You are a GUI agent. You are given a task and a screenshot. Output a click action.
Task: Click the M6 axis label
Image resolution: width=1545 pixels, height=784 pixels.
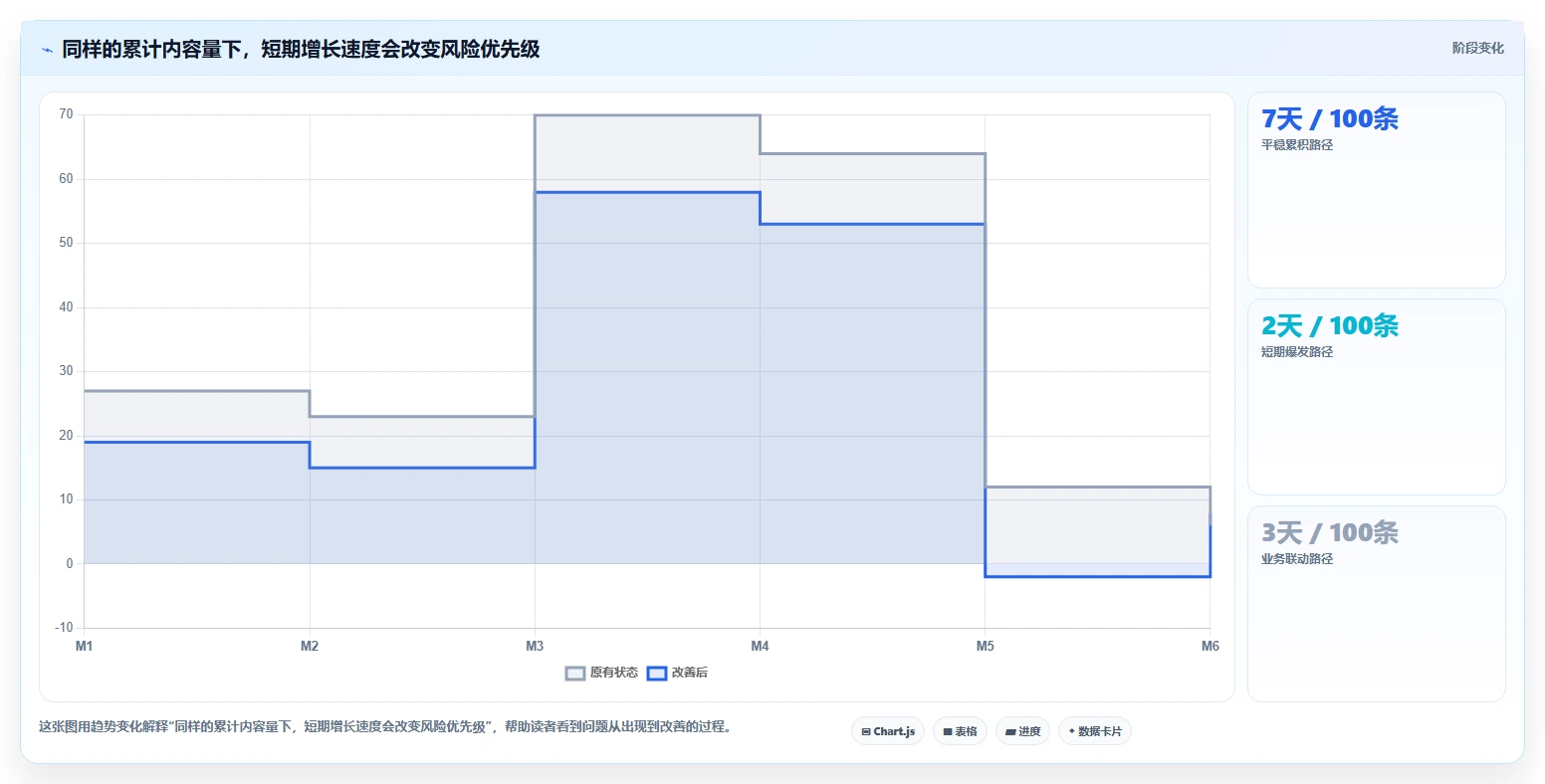[x=1210, y=647]
